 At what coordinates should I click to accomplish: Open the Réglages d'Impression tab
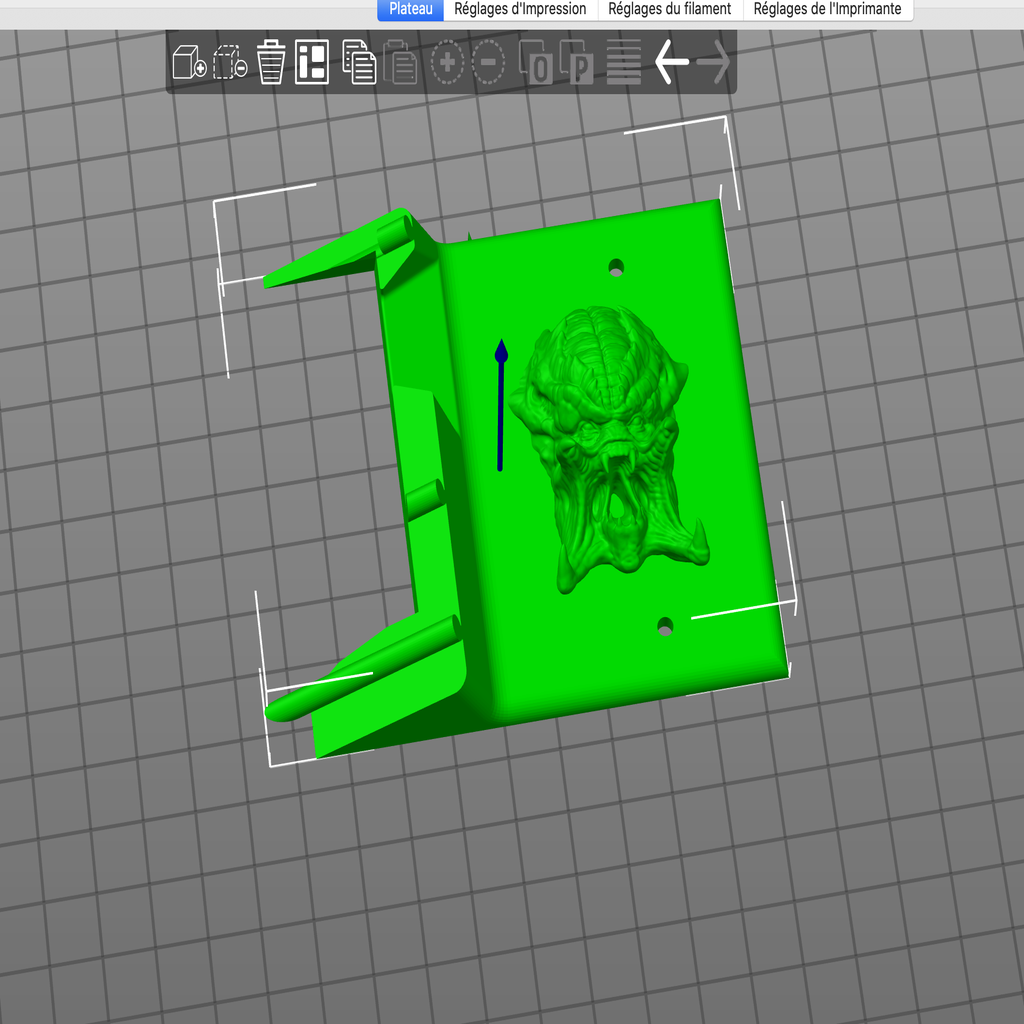click(x=520, y=9)
